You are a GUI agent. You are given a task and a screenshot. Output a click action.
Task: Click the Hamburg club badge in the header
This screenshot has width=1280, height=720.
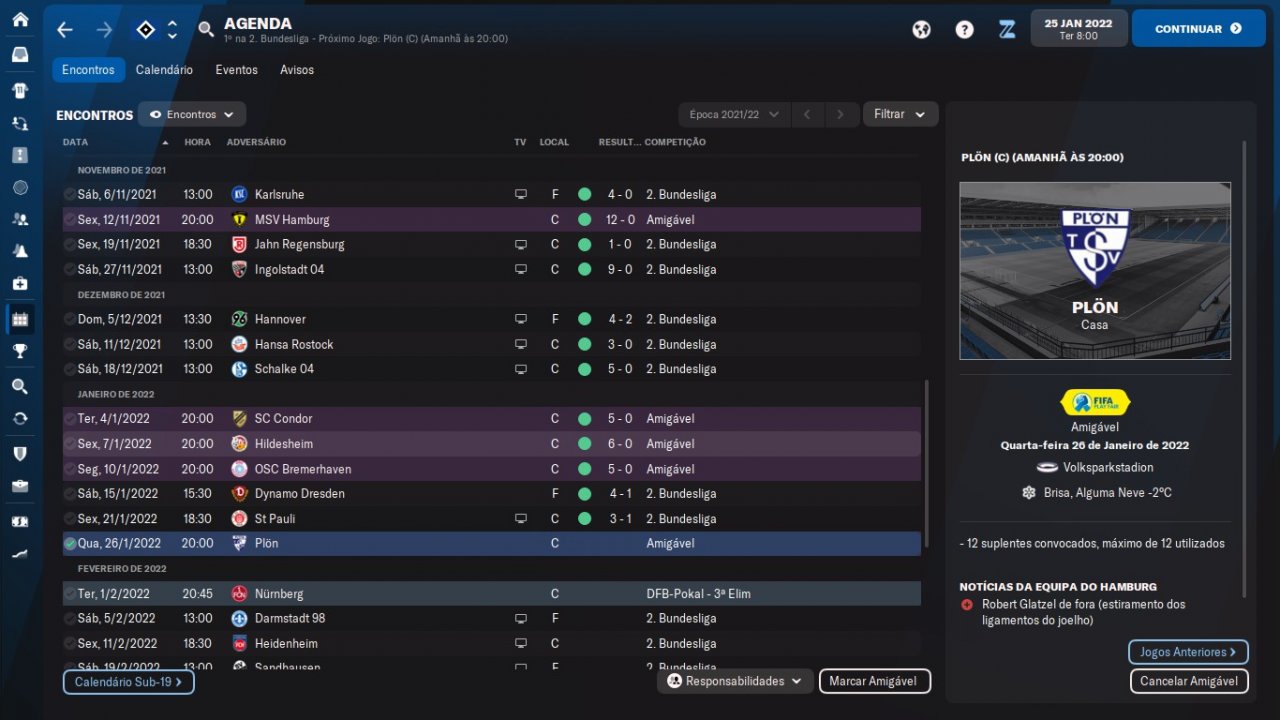pos(145,30)
